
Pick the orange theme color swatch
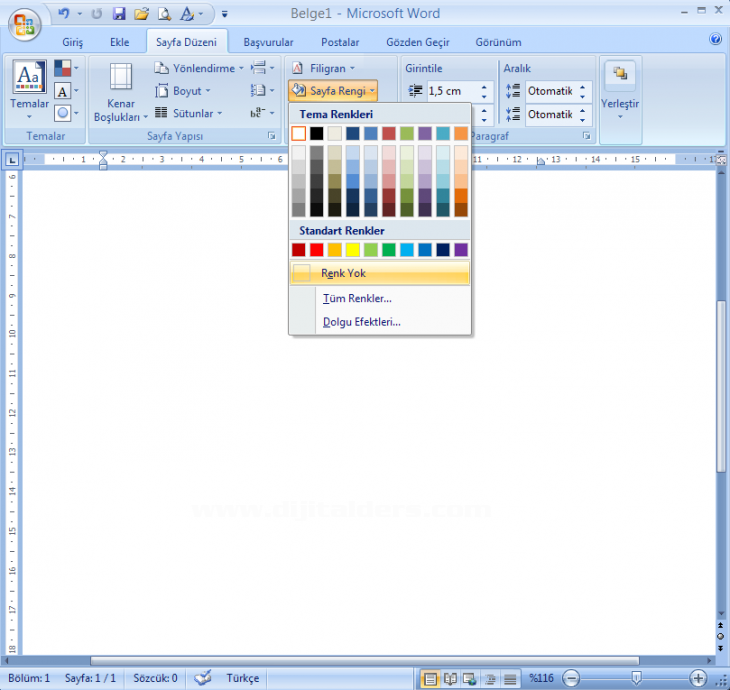pyautogui.click(x=461, y=134)
